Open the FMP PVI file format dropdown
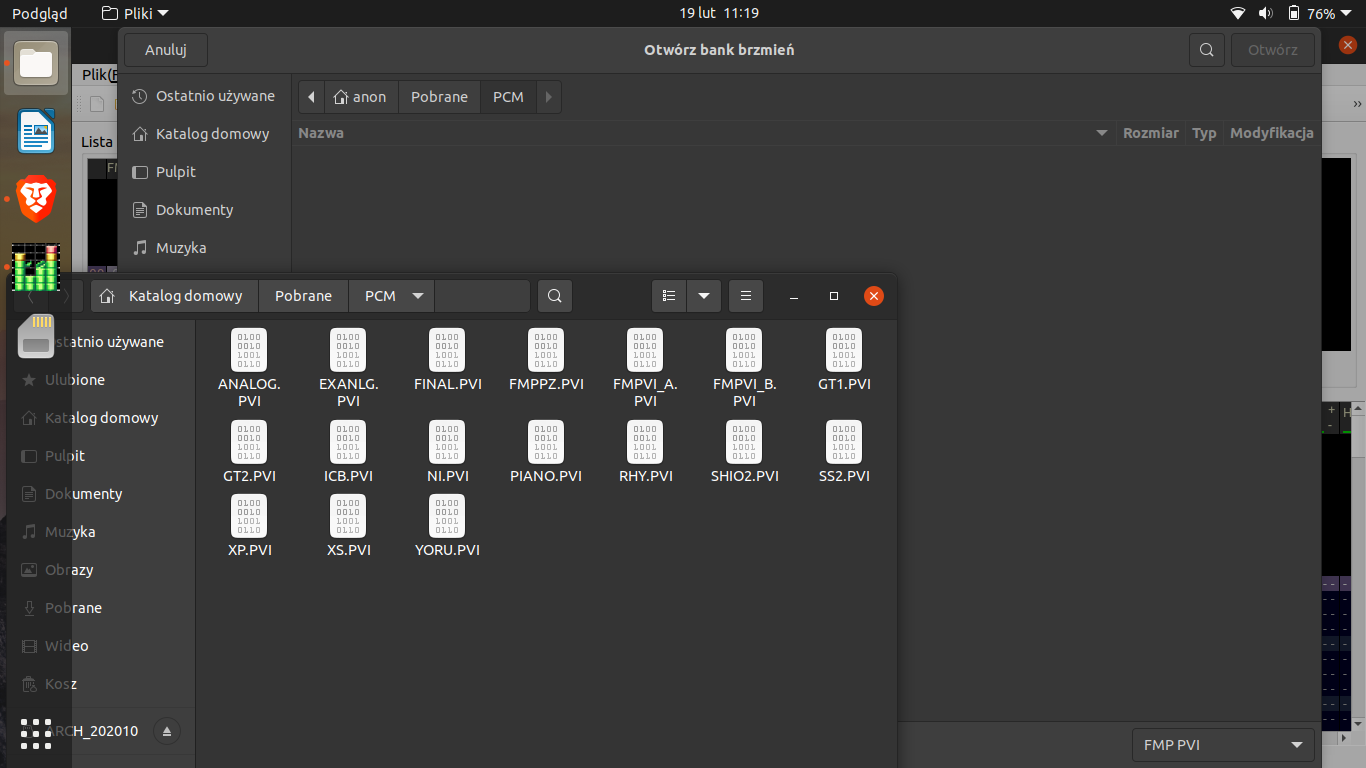Image resolution: width=1366 pixels, height=768 pixels. point(1222,744)
